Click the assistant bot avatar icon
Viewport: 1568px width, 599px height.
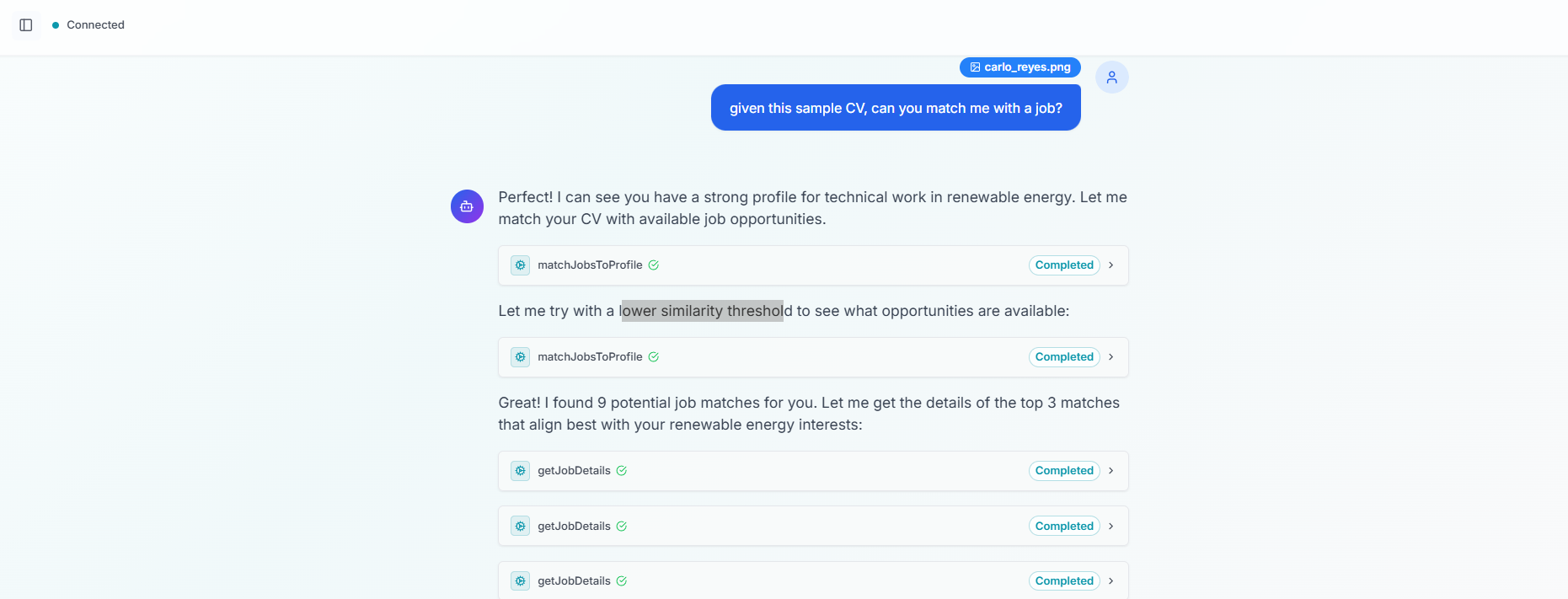tap(467, 206)
